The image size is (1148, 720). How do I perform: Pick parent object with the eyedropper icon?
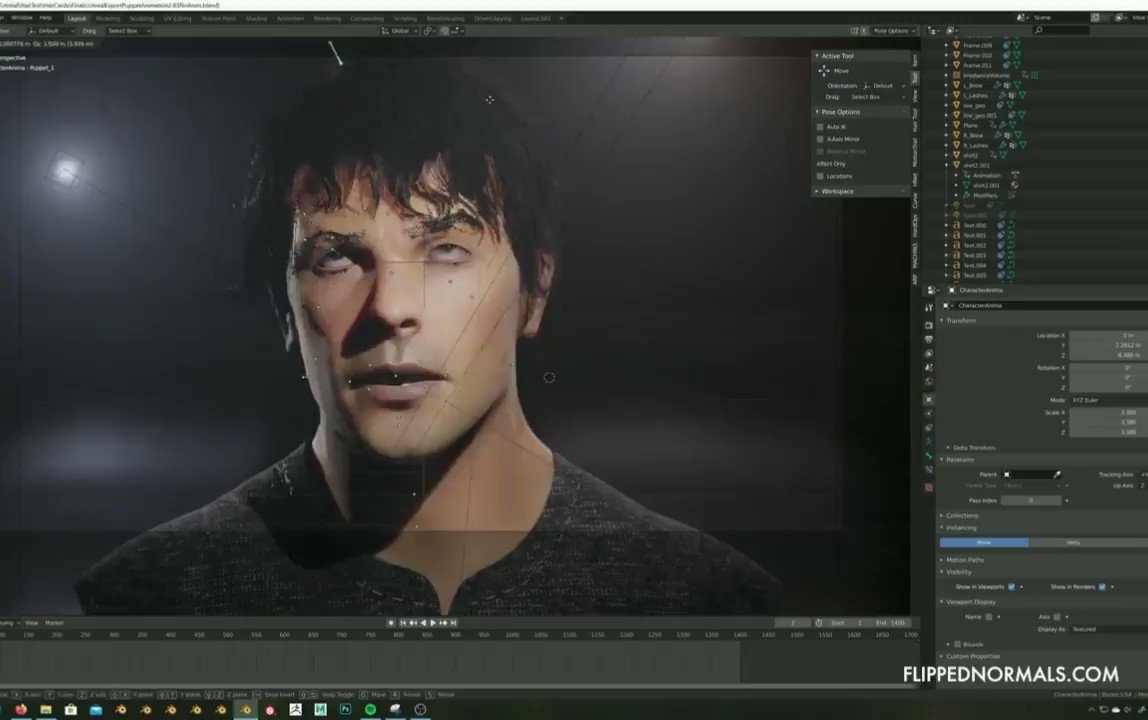tap(1056, 475)
